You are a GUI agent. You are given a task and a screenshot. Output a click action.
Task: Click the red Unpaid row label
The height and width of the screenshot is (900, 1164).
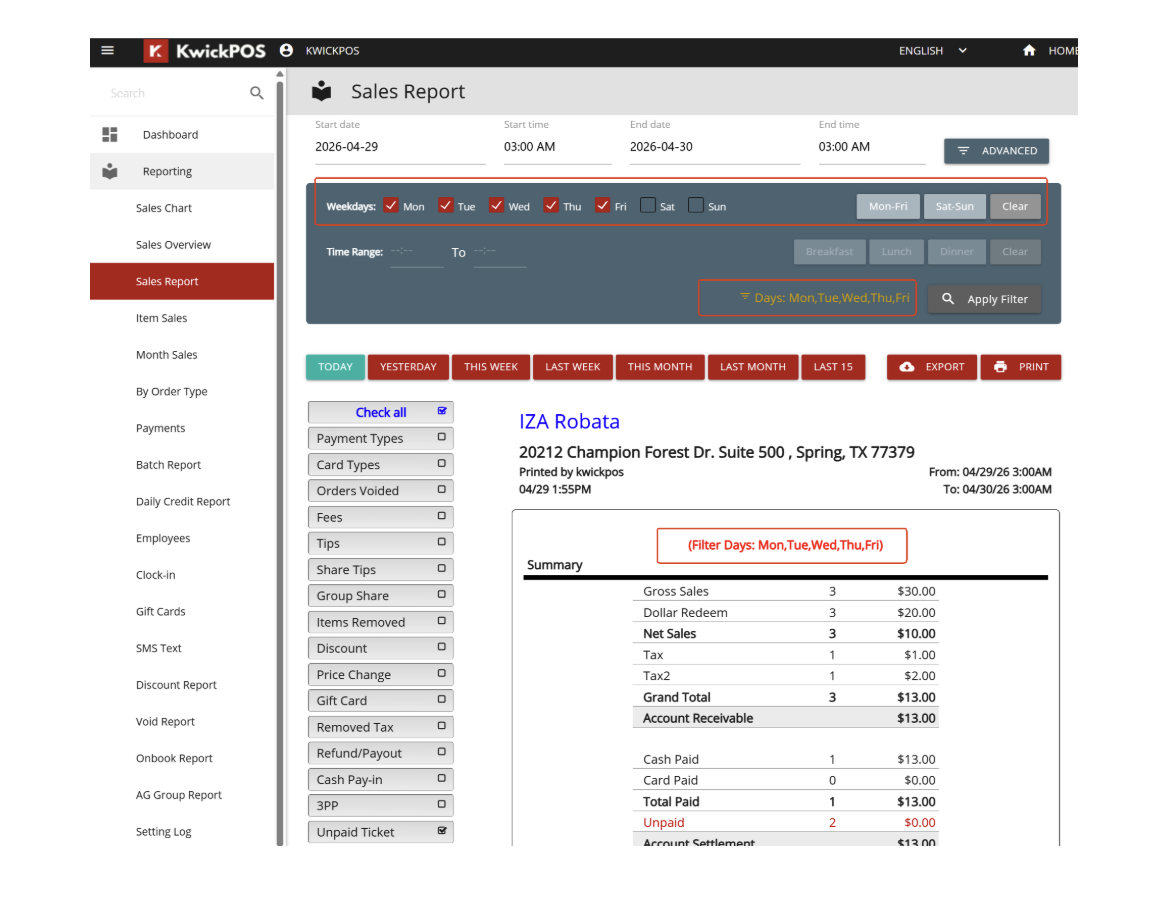pyautogui.click(x=664, y=822)
